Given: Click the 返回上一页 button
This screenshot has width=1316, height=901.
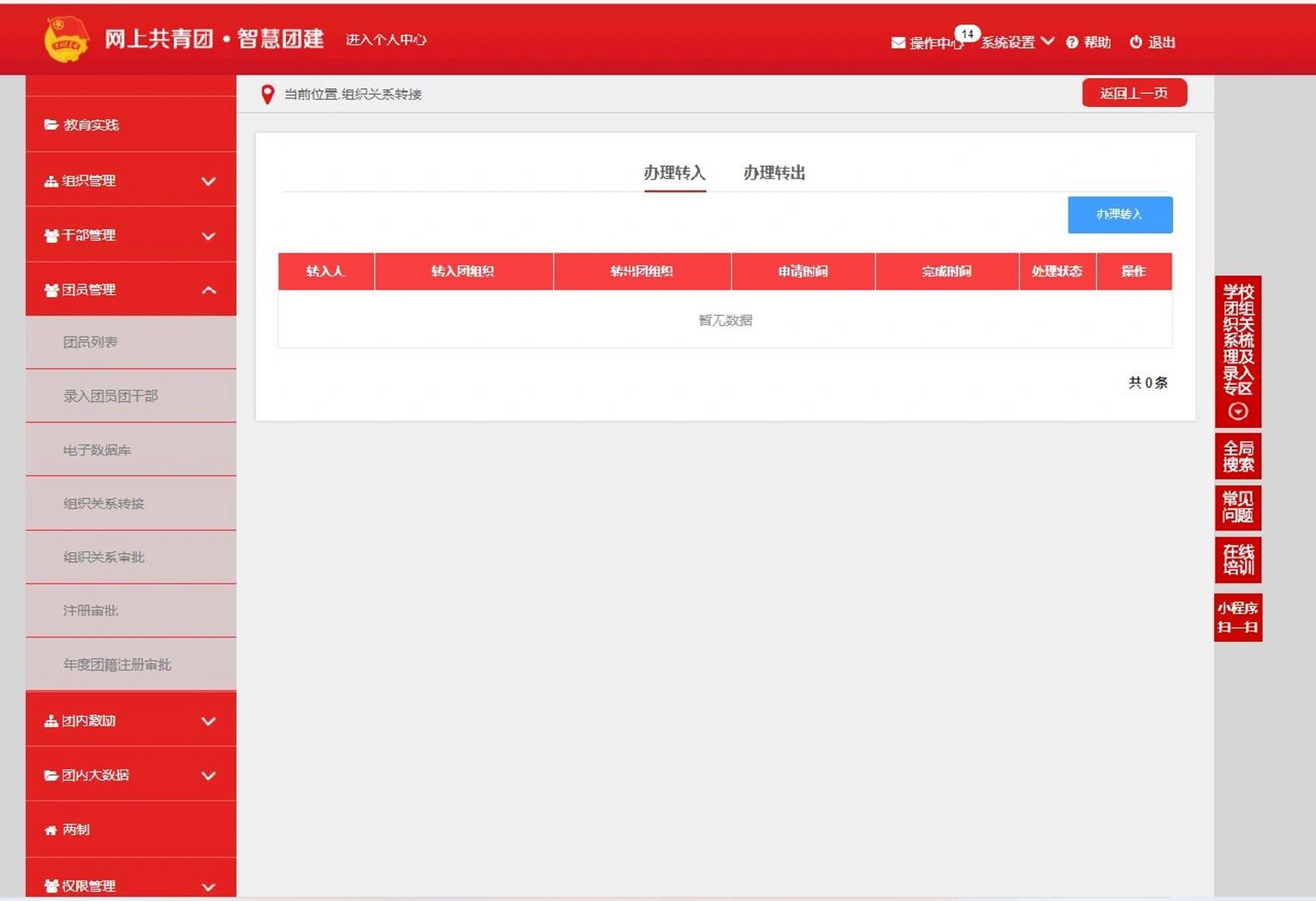Looking at the screenshot, I should click(1134, 92).
